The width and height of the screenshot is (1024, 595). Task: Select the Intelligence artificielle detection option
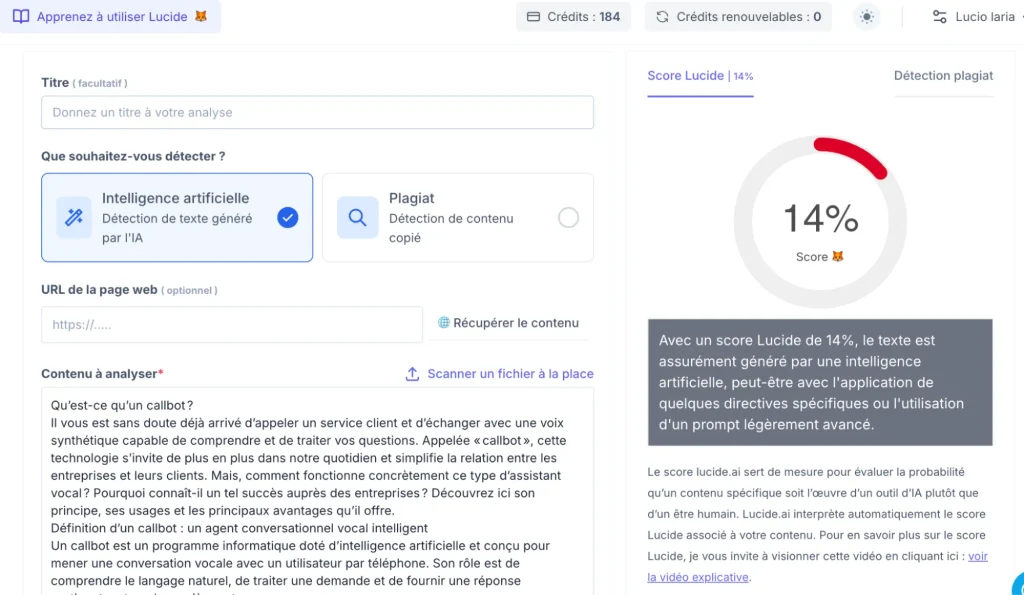pyautogui.click(x=177, y=217)
